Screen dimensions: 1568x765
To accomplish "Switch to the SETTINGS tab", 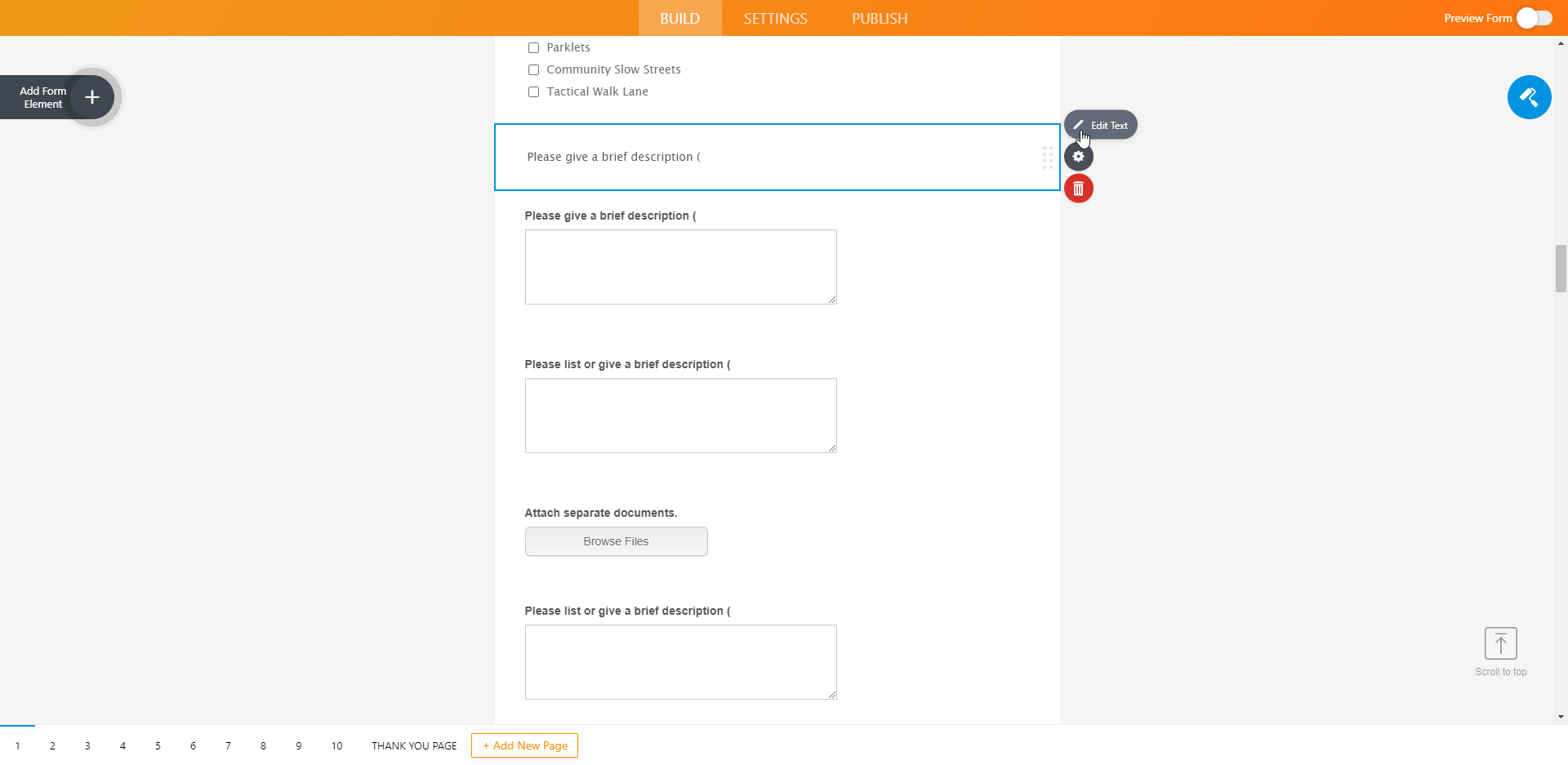I will click(775, 18).
